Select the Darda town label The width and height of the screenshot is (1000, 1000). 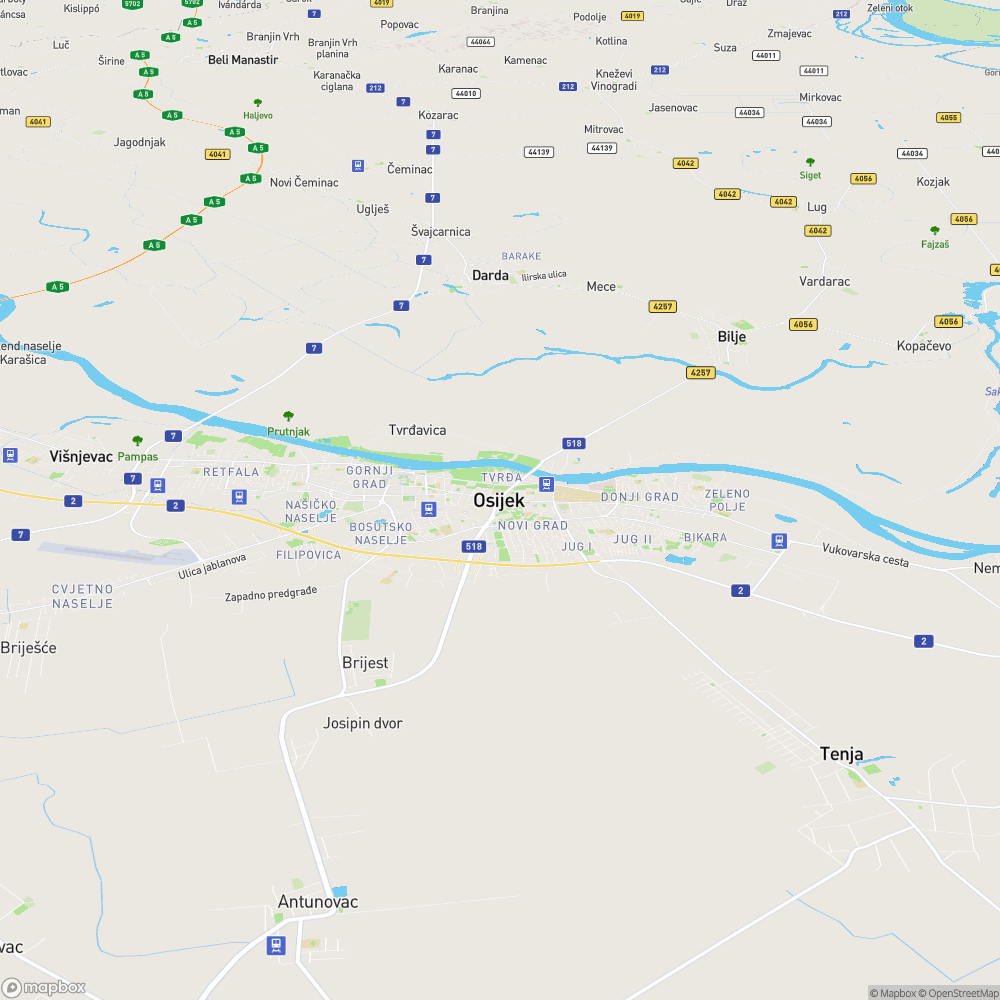coord(490,276)
